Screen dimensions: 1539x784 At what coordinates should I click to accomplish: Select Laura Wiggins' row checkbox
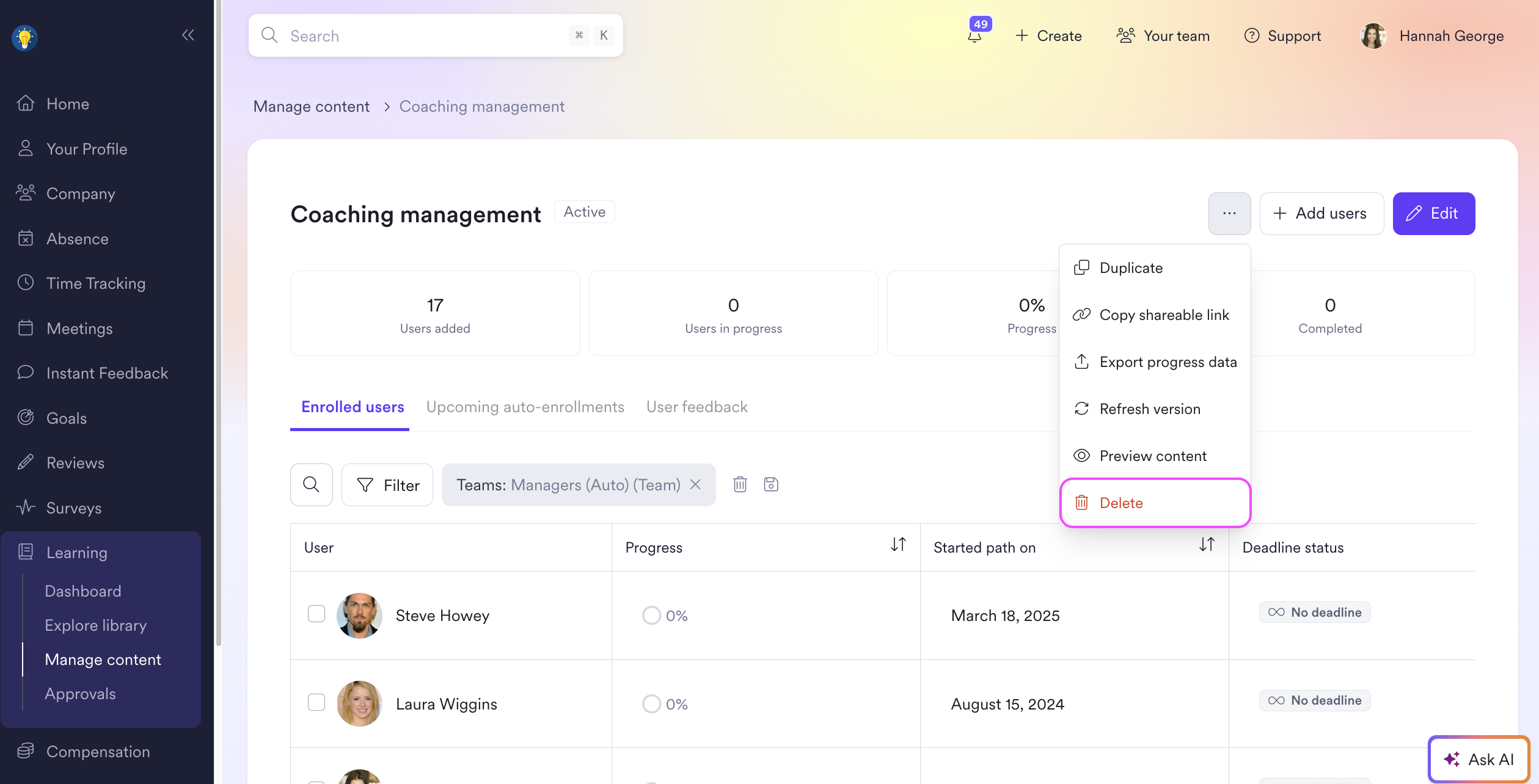pos(316,702)
